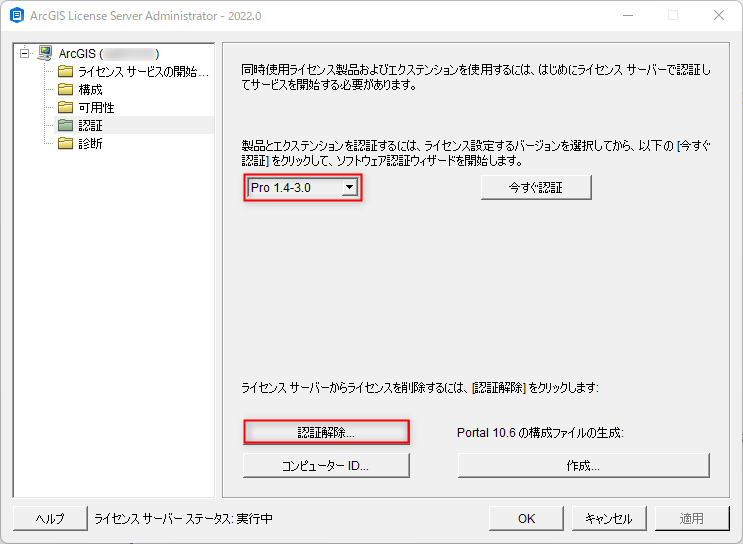Viewport: 743px width, 544px height.
Task: Open the 構成 tree item
Action: 91,90
